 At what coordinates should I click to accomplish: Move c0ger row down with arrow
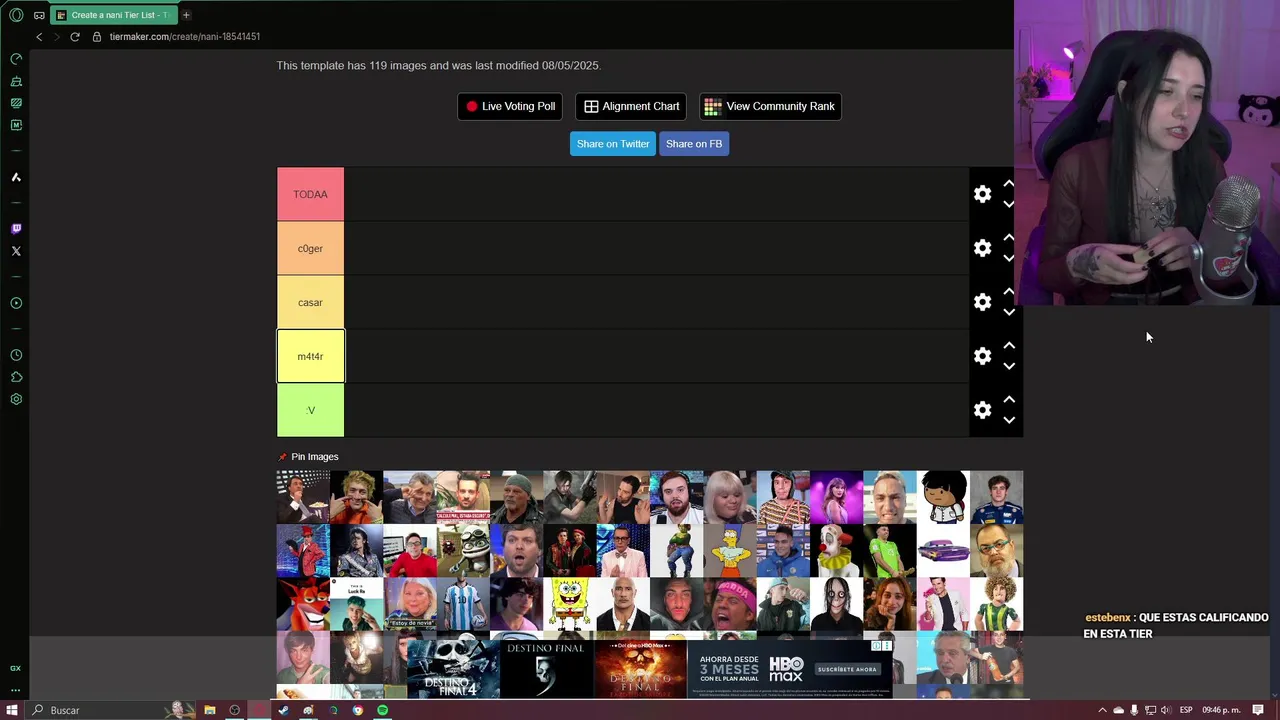click(x=1009, y=258)
